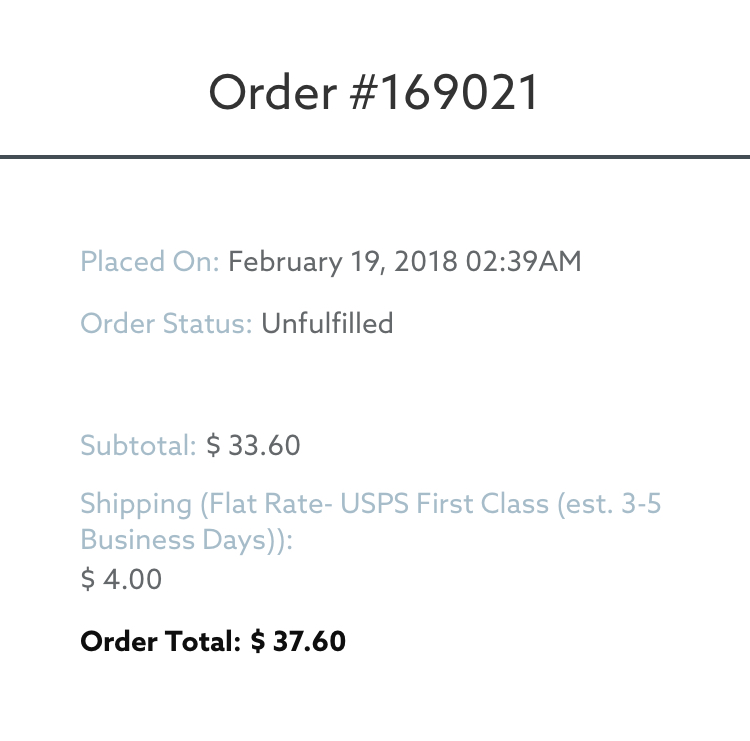This screenshot has width=750, height=741.
Task: Select the Order Status label
Action: coord(166,323)
